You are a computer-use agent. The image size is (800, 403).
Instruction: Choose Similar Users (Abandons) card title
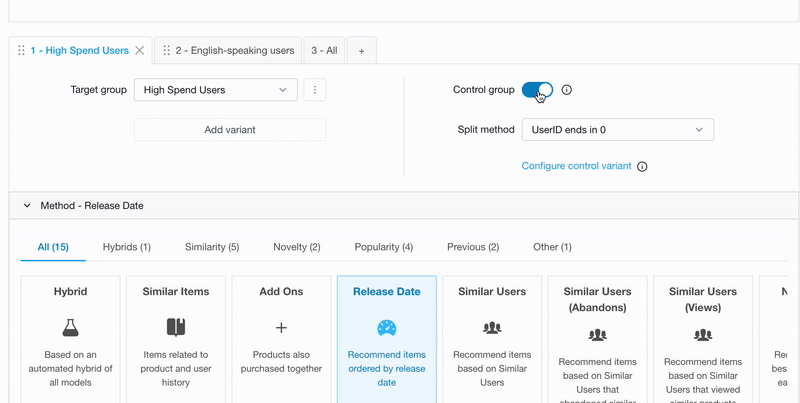coord(597,299)
